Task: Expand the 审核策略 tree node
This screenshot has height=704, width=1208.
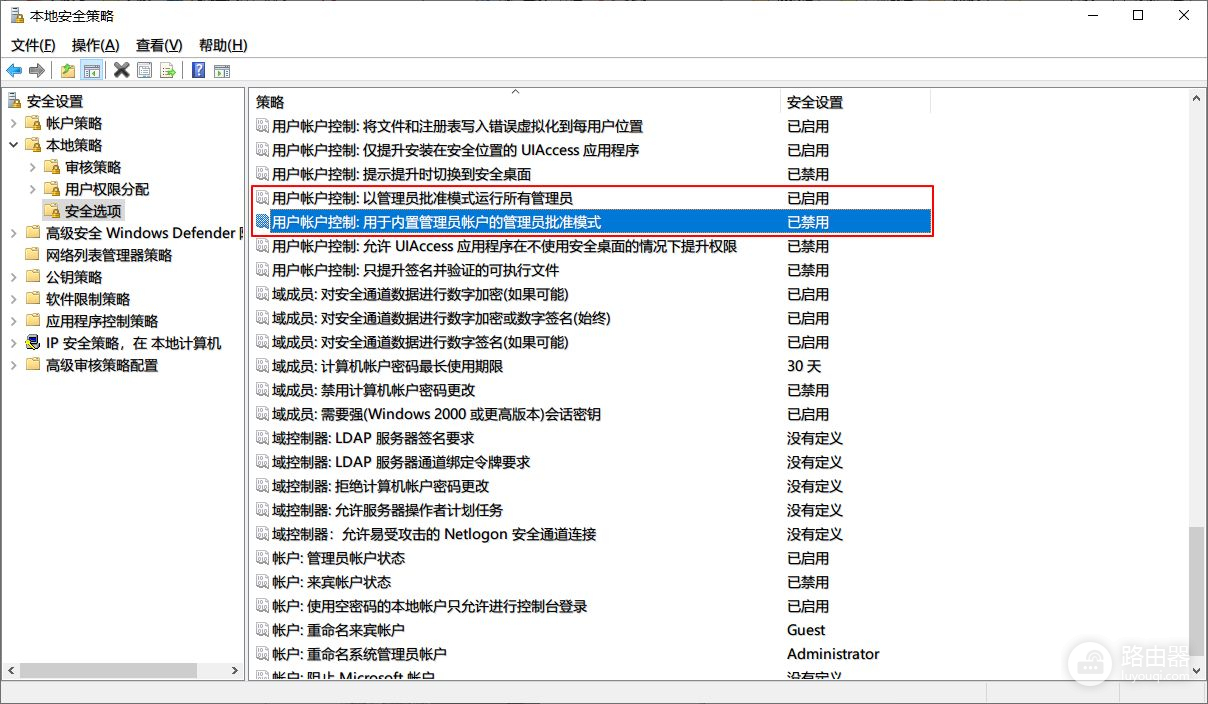Action: 32,167
